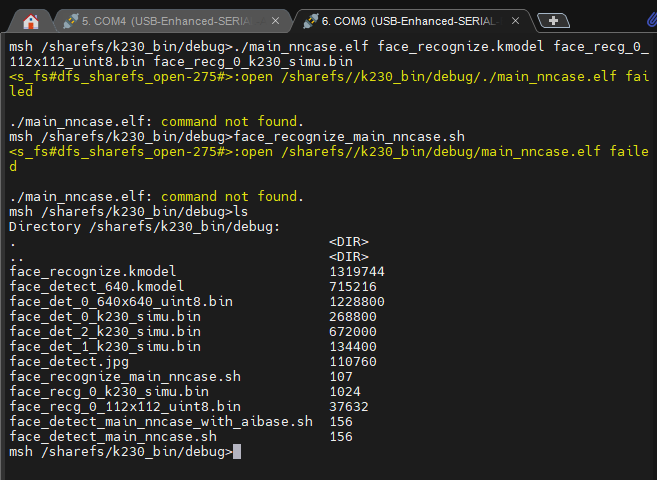The width and height of the screenshot is (657, 480).
Task: Click the file size value 134400
Action: click(353, 347)
